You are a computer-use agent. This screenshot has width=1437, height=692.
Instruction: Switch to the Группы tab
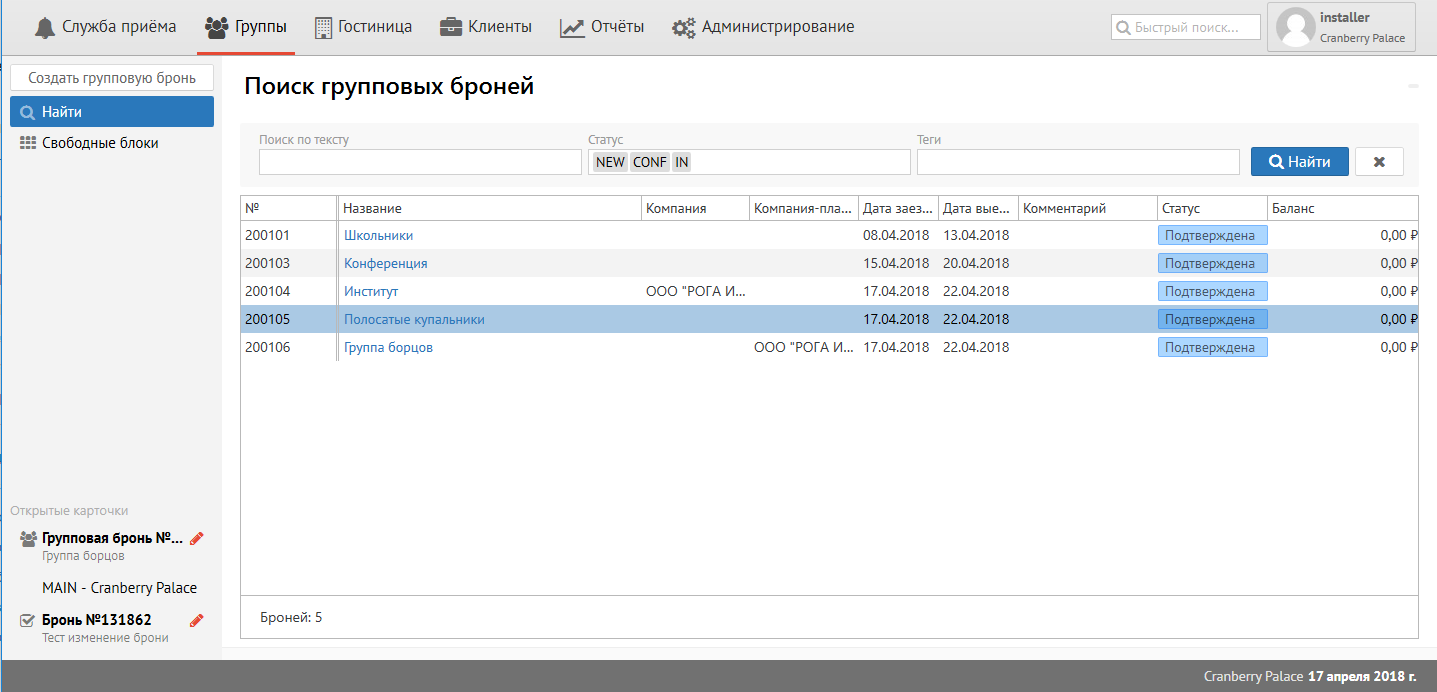(x=246, y=27)
